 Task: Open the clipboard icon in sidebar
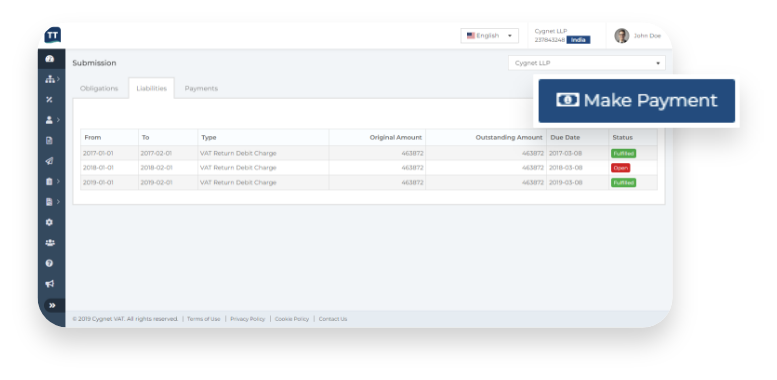pos(49,181)
